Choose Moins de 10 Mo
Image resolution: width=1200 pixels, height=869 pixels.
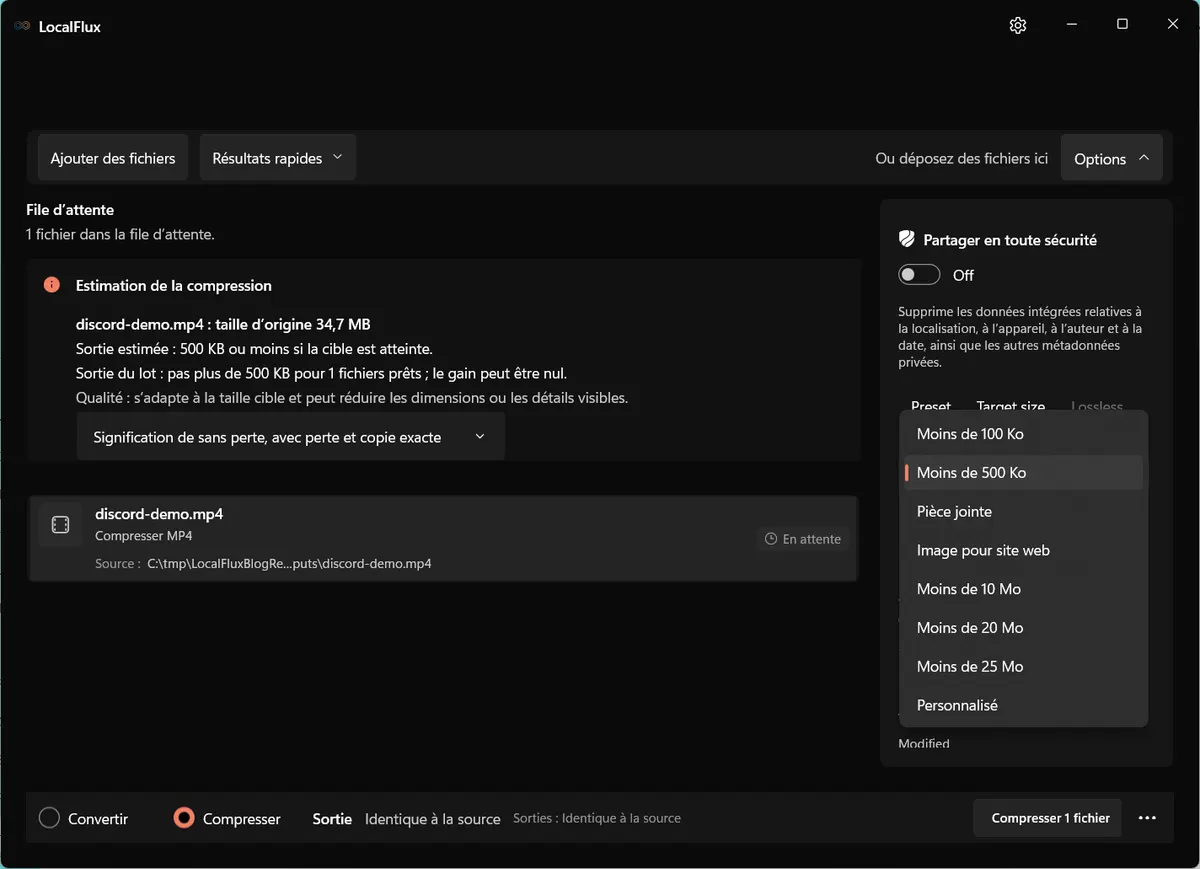click(x=1023, y=589)
